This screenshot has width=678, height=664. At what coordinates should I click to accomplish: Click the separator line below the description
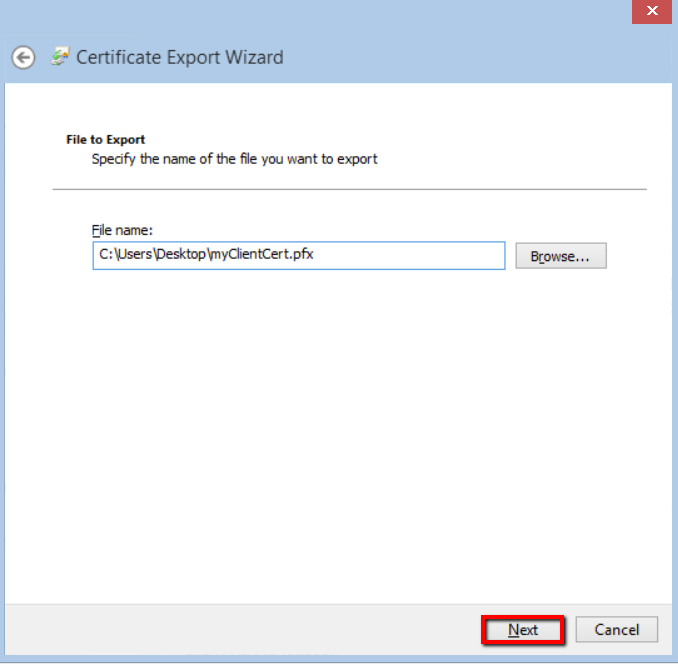click(x=349, y=188)
